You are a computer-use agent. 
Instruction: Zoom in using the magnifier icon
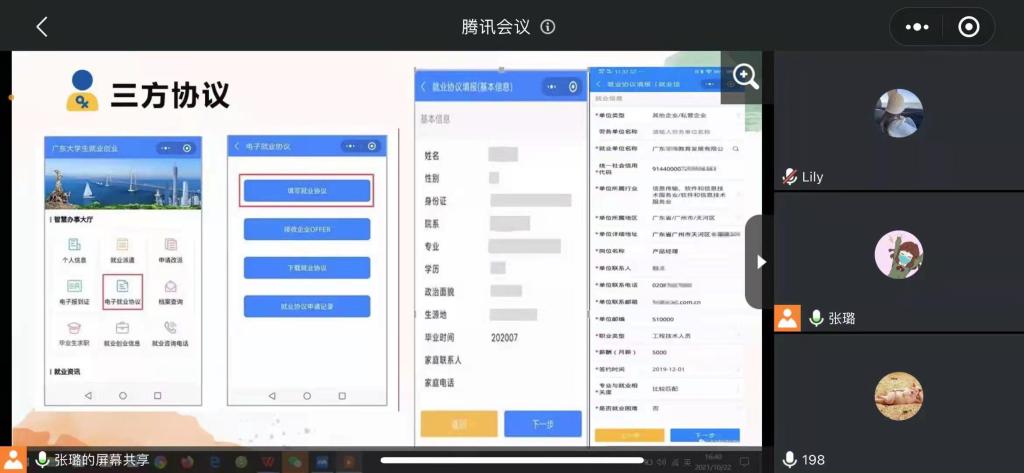click(745, 77)
